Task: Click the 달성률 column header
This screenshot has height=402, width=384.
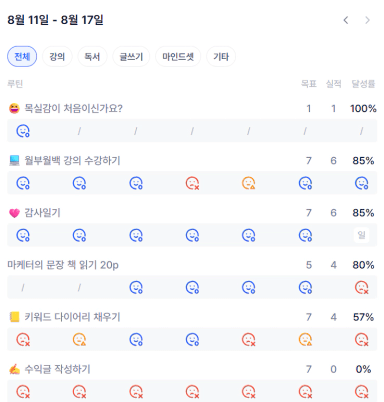Action: coord(363,84)
